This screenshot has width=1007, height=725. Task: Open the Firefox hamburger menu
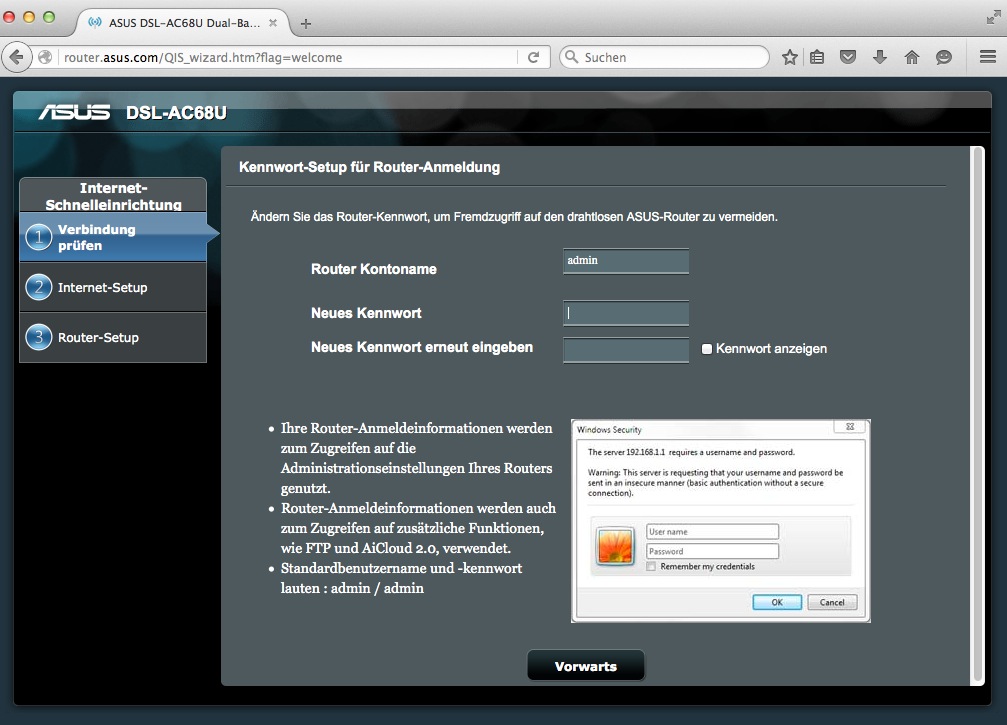coord(988,57)
